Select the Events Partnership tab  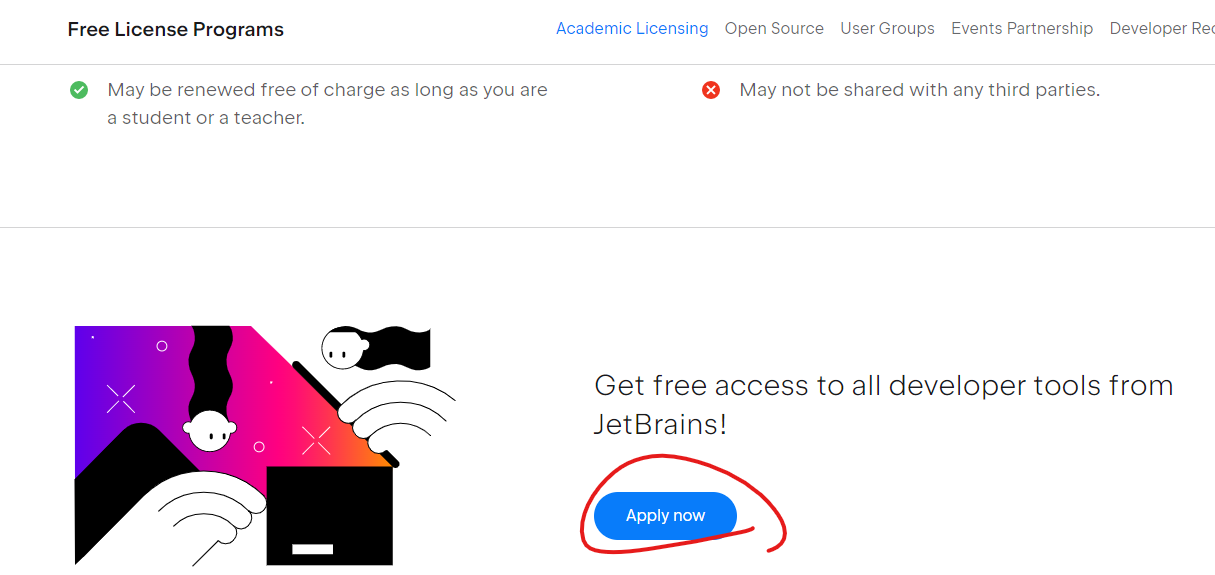tap(1022, 28)
